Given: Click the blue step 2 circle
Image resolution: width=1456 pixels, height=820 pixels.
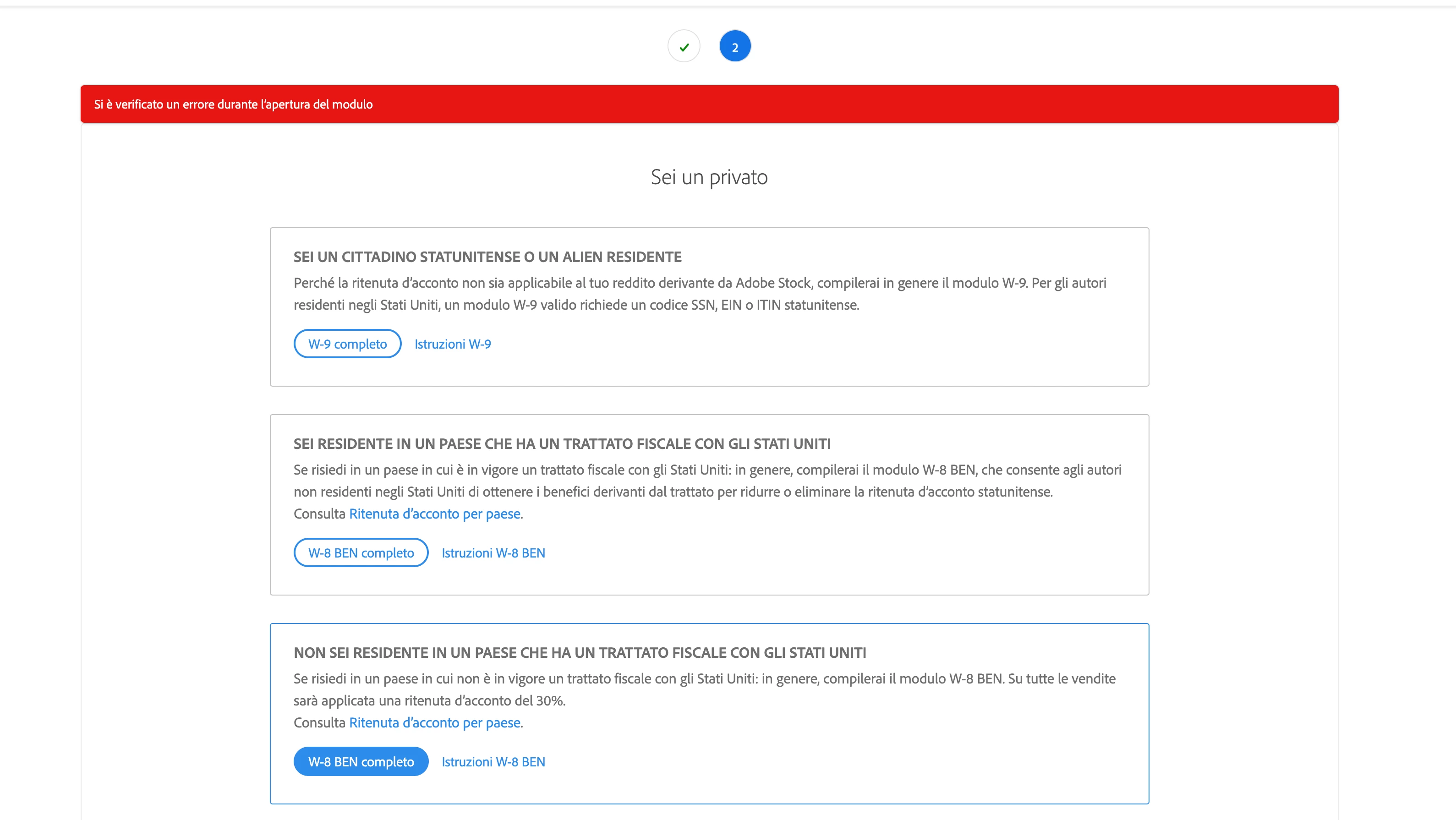Looking at the screenshot, I should (735, 47).
